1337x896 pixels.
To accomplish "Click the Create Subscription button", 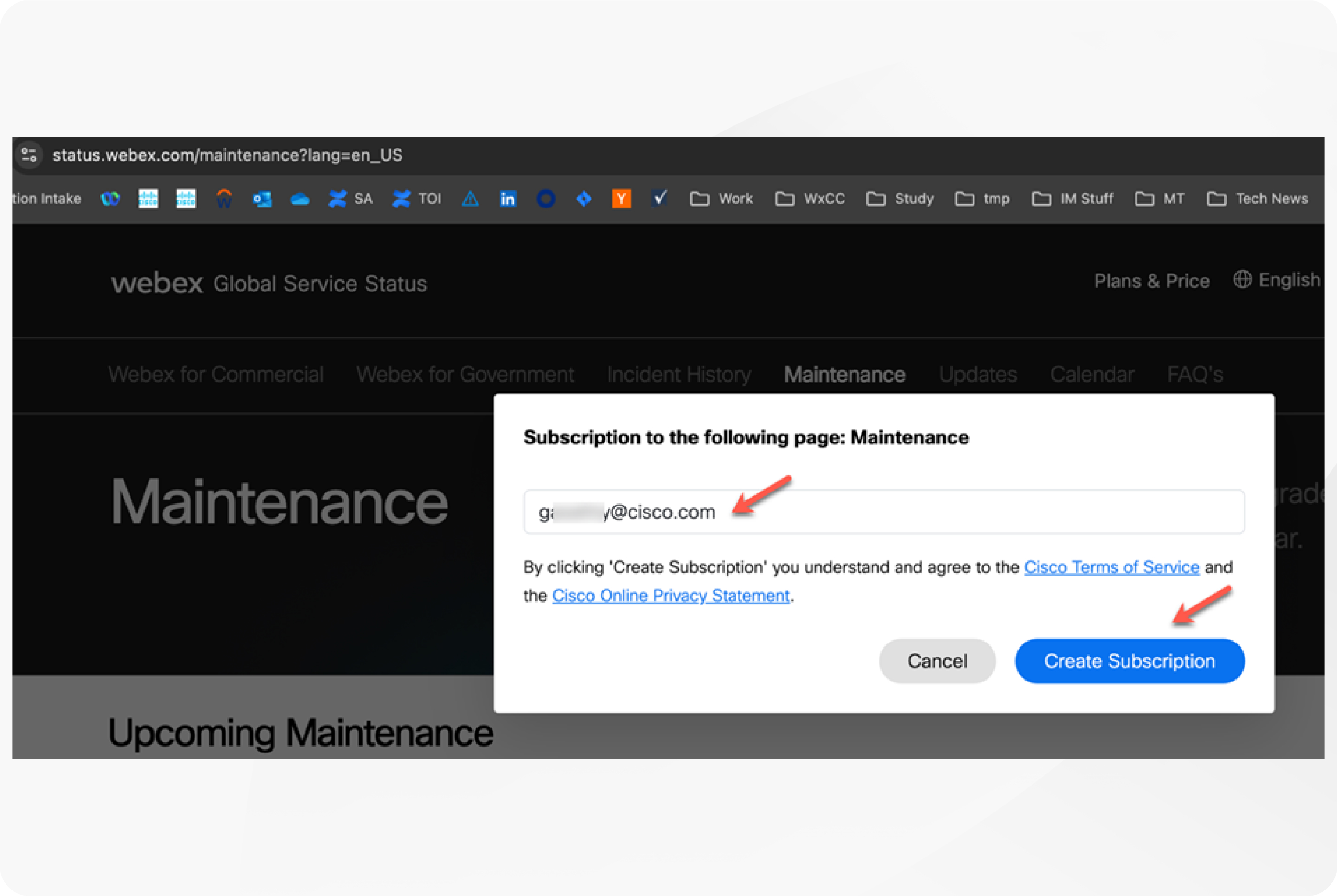I will [1129, 661].
